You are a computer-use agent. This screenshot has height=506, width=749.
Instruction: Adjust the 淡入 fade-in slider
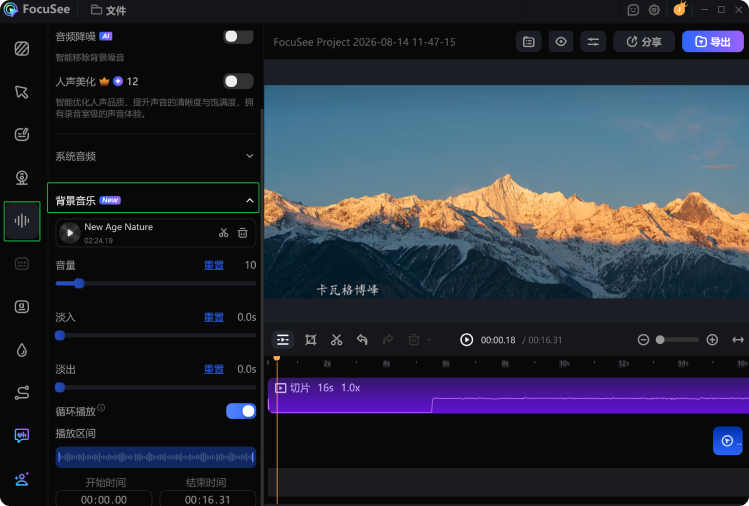coord(156,335)
